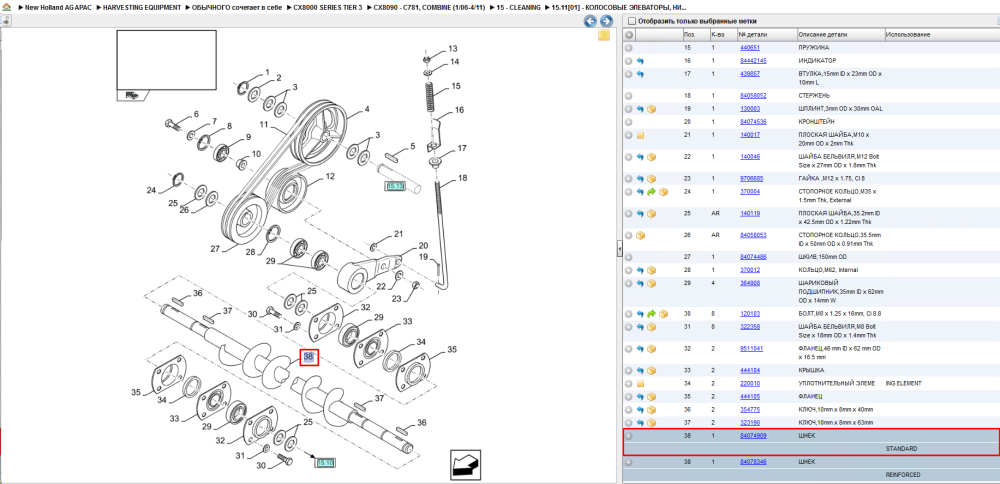Image resolution: width=1000 pixels, height=484 pixels.
Task: Click the green arrow icon on row 24
Action: [651, 192]
